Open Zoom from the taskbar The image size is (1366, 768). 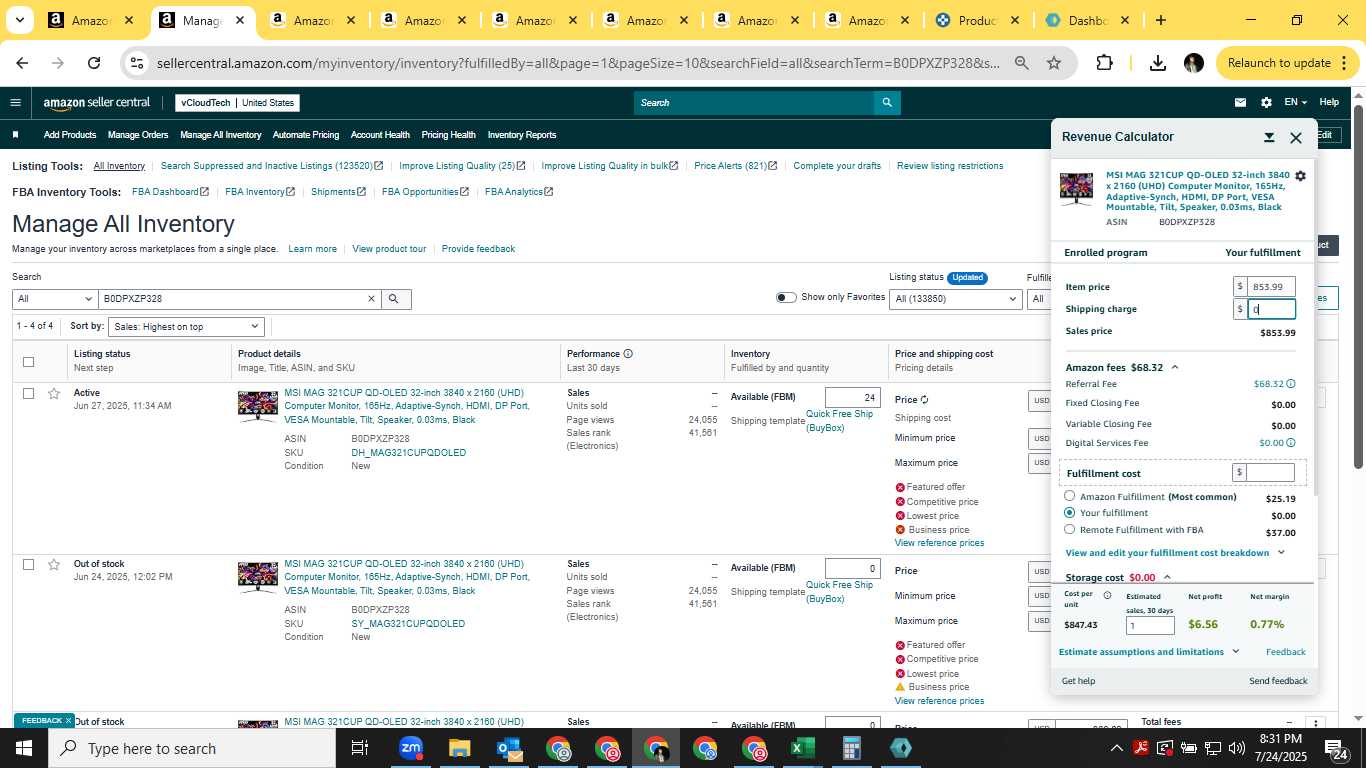point(410,748)
